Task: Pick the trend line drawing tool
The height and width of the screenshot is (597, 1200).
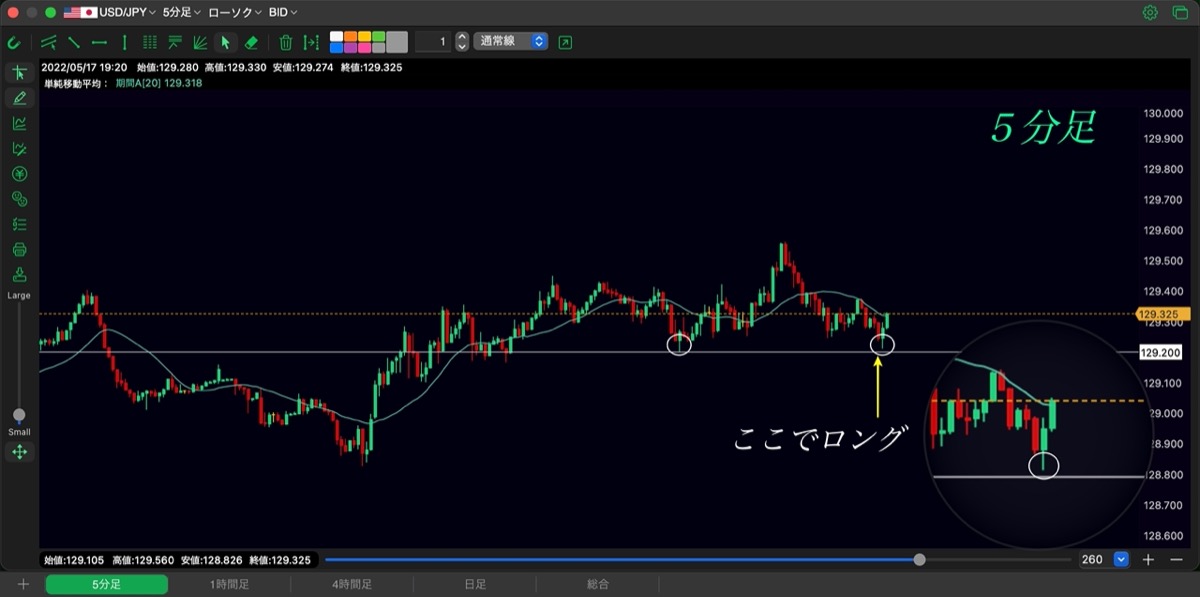Action: (73, 42)
